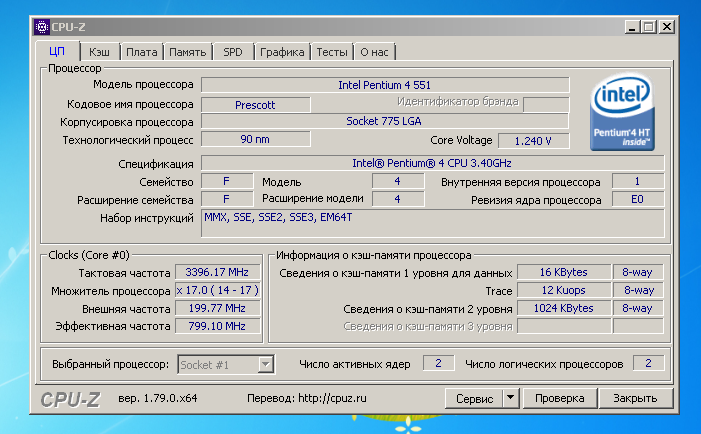This screenshot has width=701, height=434.
Task: Click the active cores count field
Action: [439, 363]
